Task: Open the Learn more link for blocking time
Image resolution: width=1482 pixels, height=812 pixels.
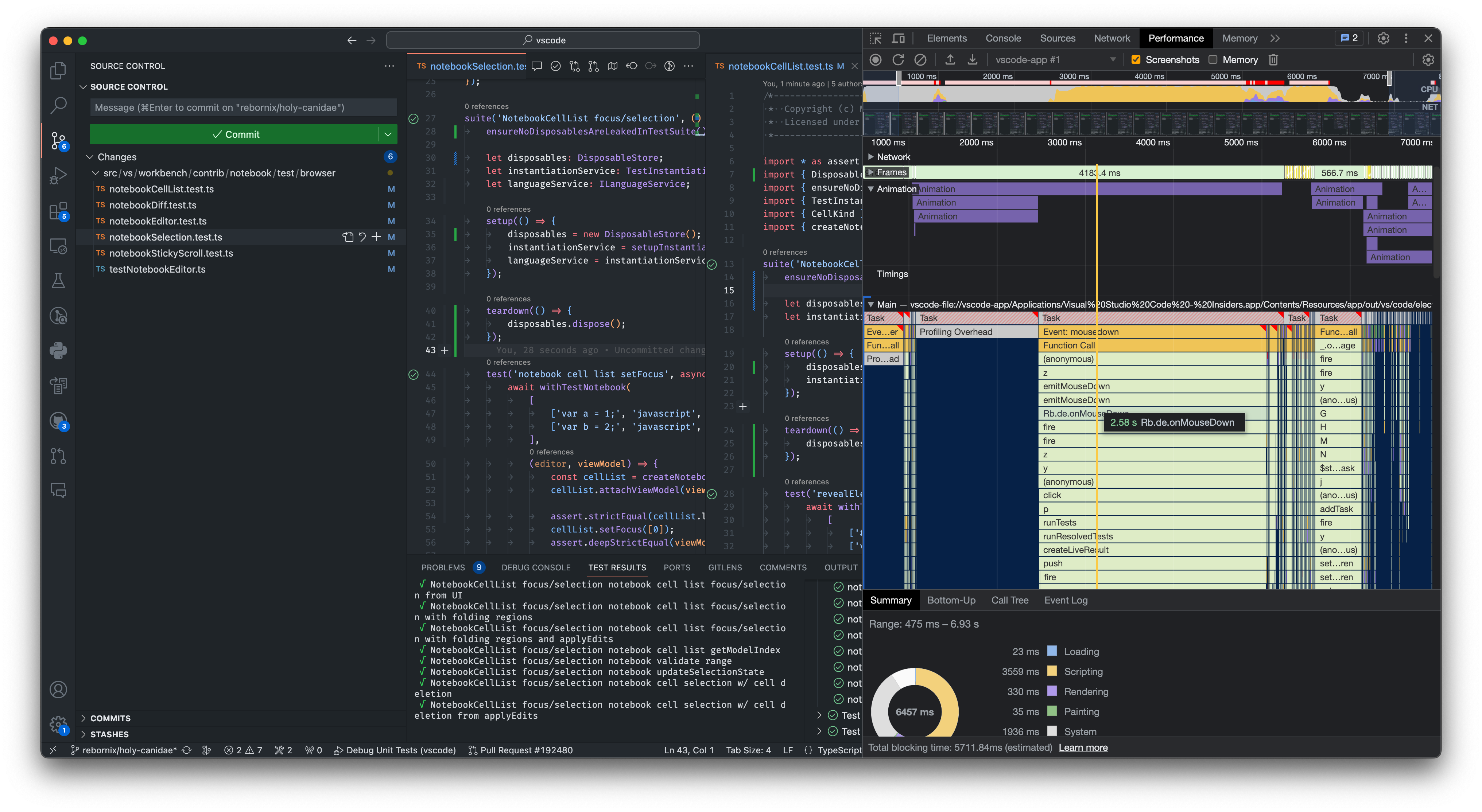Action: (1083, 747)
